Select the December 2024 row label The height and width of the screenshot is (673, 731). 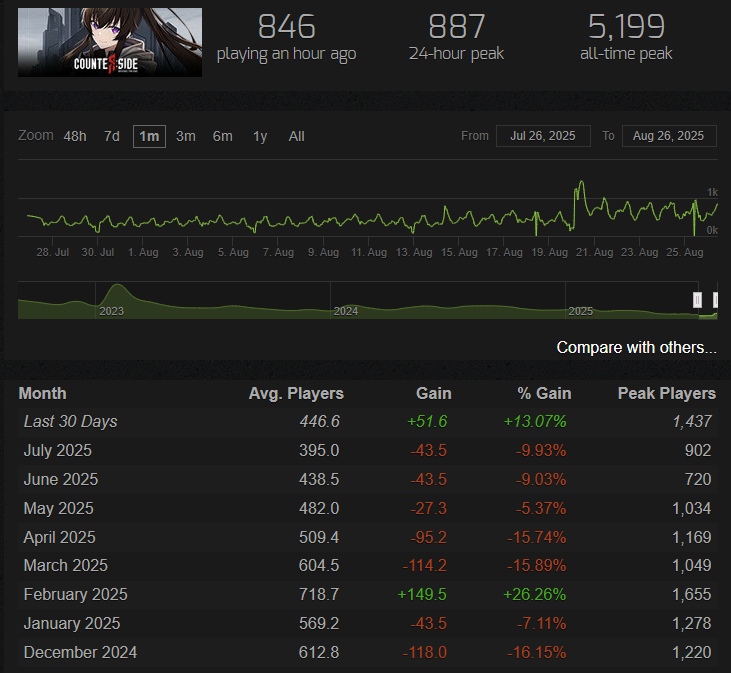[x=81, y=652]
